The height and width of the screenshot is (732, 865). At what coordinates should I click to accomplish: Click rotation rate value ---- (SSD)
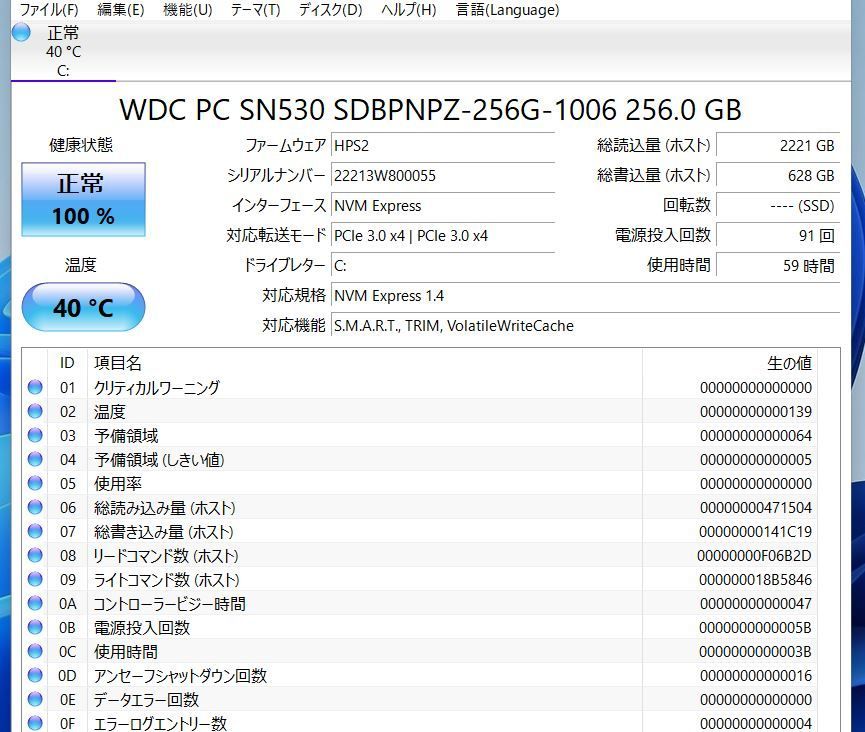pos(778,206)
